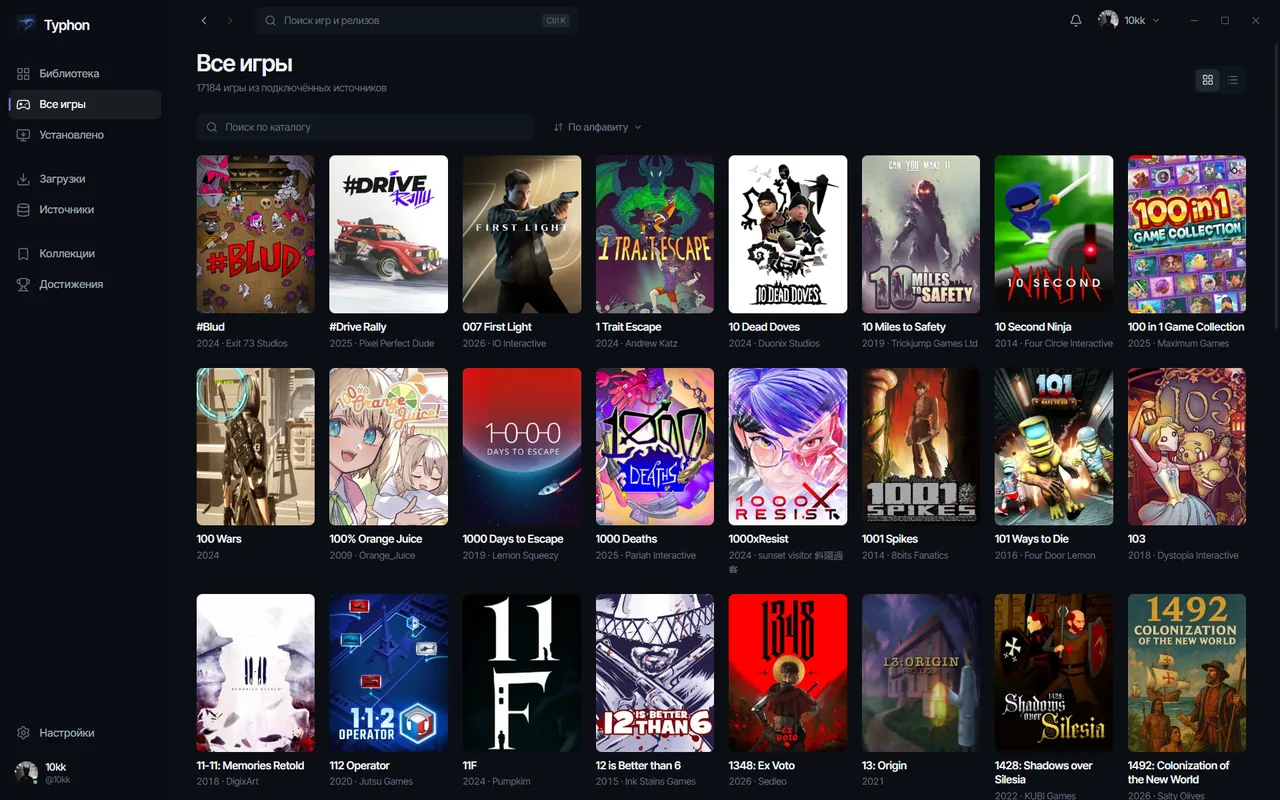Select Все игры in the sidebar
The height and width of the screenshot is (800, 1280).
pyautogui.click(x=85, y=104)
